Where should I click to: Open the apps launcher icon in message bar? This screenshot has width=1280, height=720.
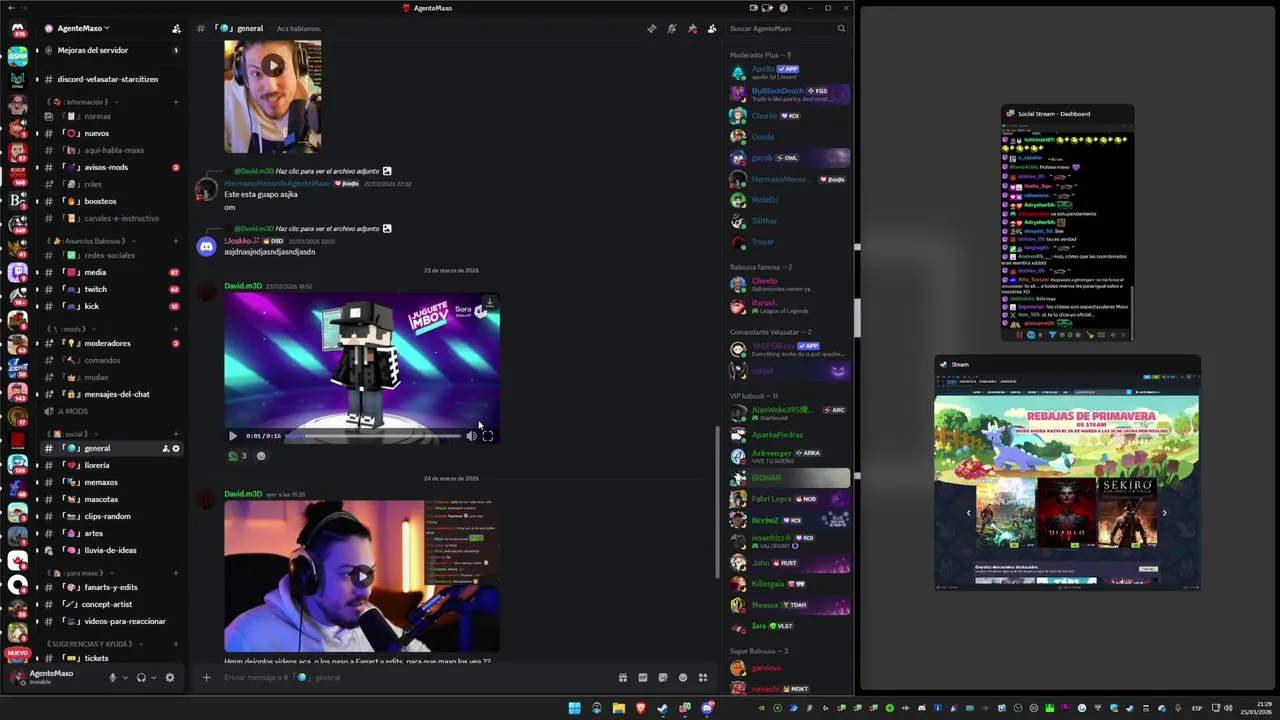(703, 677)
